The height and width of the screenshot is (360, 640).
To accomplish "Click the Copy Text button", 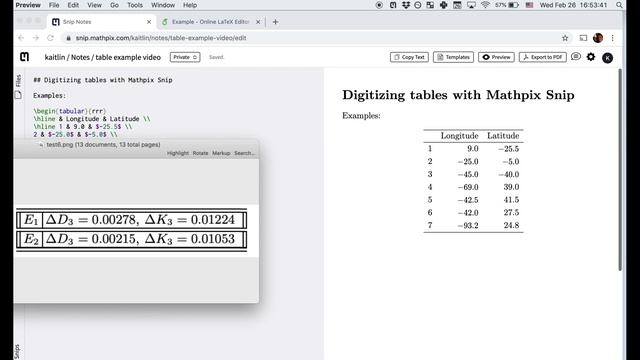I will [x=409, y=57].
